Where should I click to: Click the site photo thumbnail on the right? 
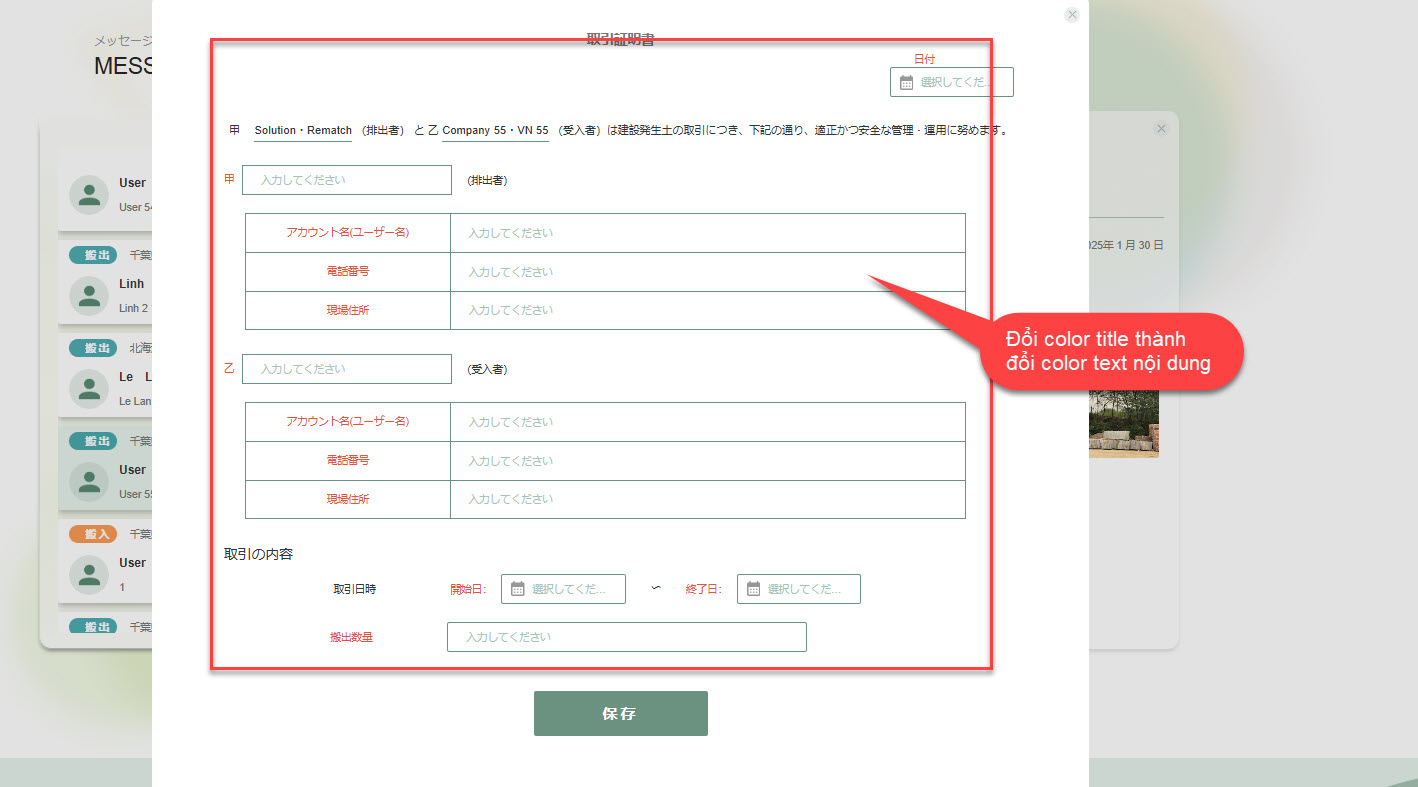click(1123, 423)
